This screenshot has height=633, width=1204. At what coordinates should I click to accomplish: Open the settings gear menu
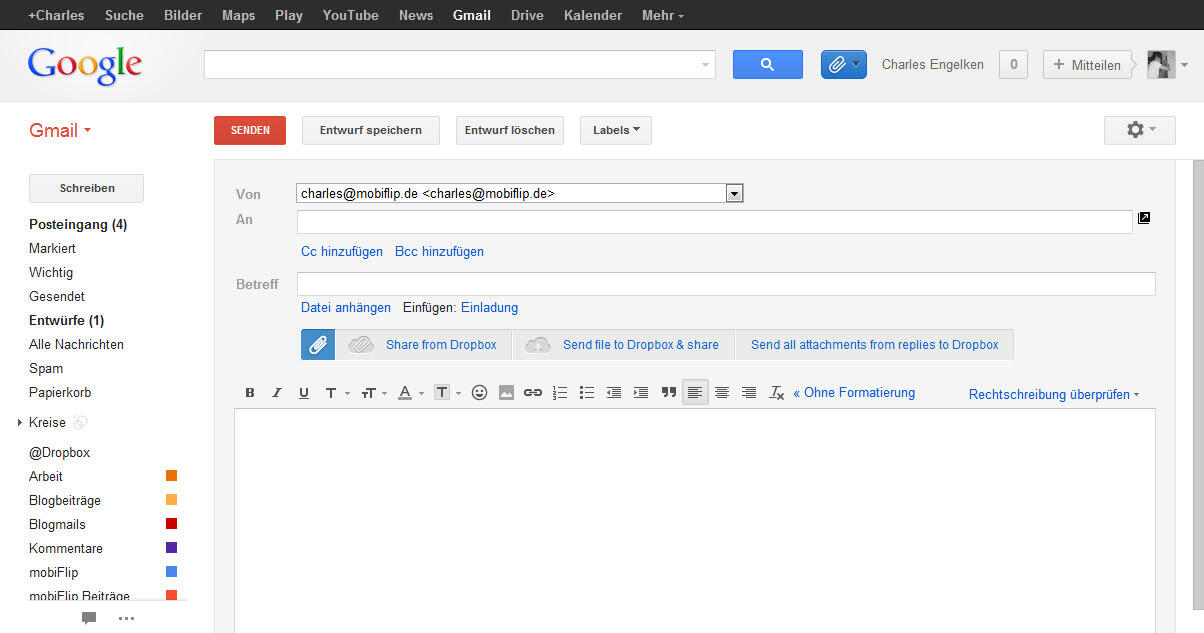coord(1140,130)
